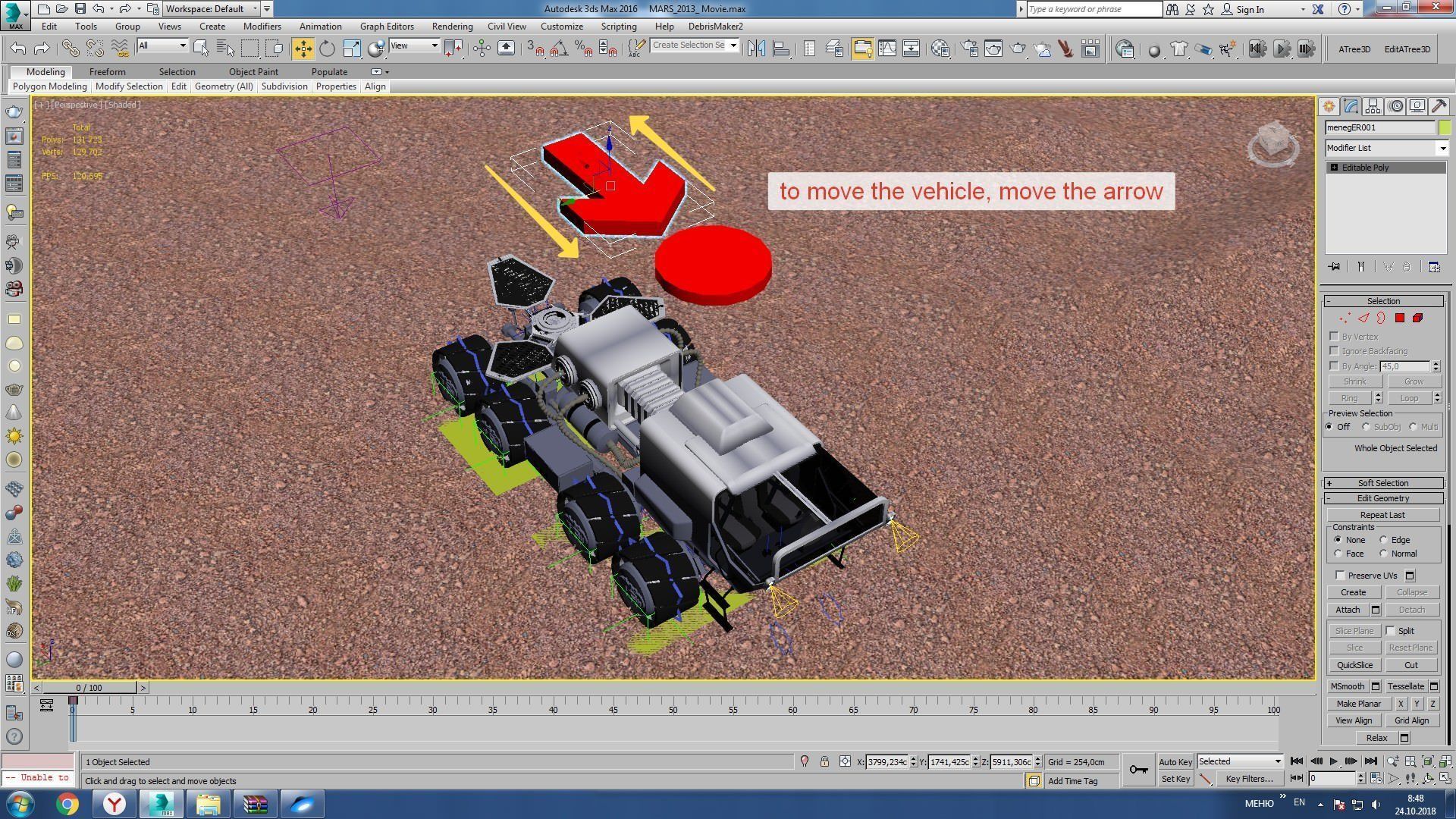1456x819 pixels.
Task: Click the QuickSlice button
Action: click(x=1354, y=665)
